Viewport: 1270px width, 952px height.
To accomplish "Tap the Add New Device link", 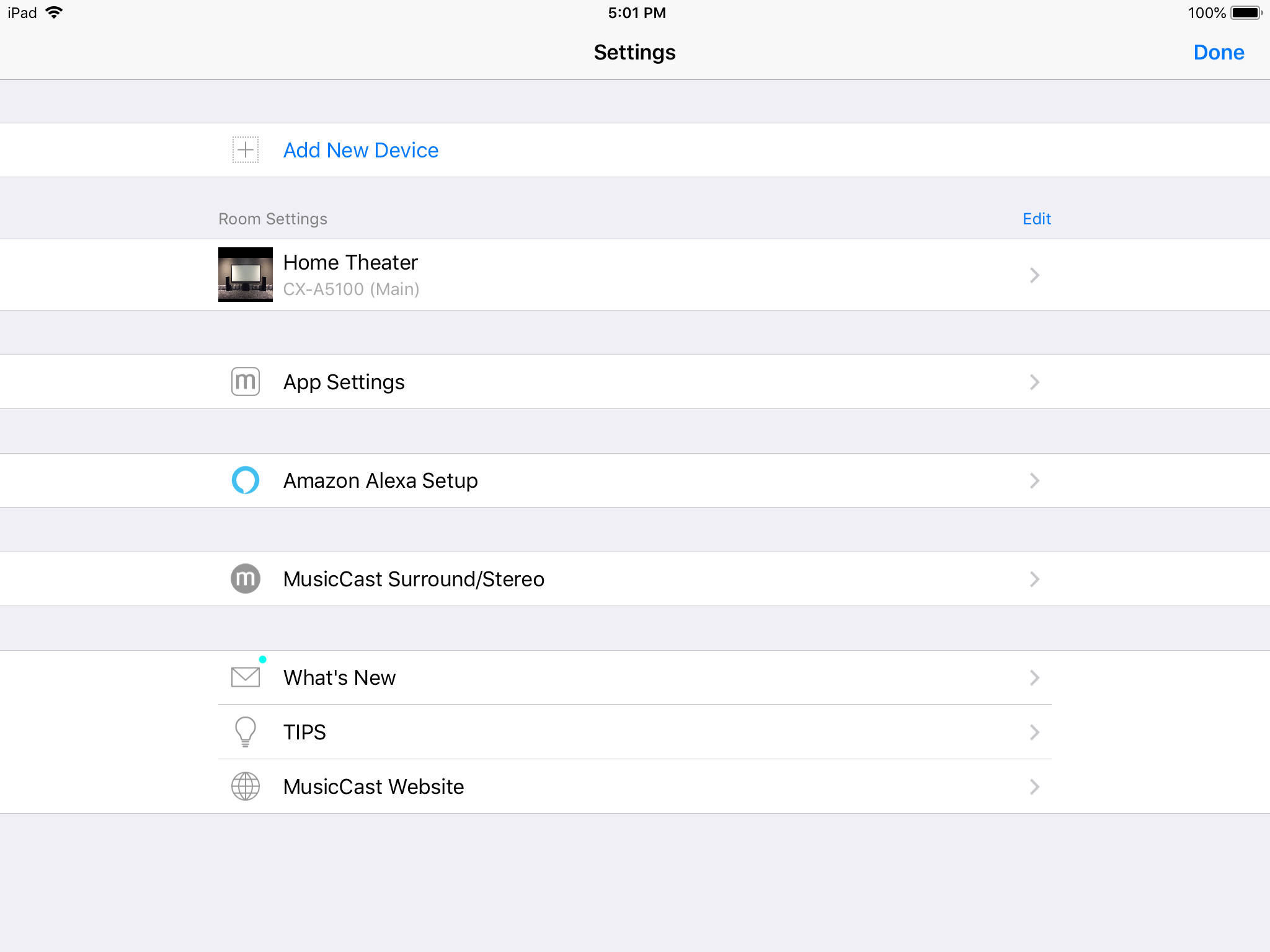I will [361, 150].
